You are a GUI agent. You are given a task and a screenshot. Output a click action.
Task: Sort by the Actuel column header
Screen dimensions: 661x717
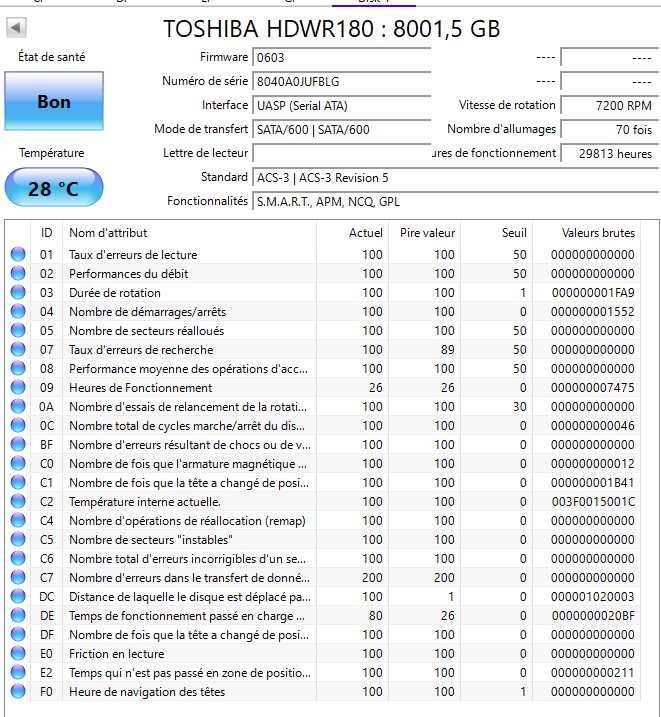coord(352,233)
